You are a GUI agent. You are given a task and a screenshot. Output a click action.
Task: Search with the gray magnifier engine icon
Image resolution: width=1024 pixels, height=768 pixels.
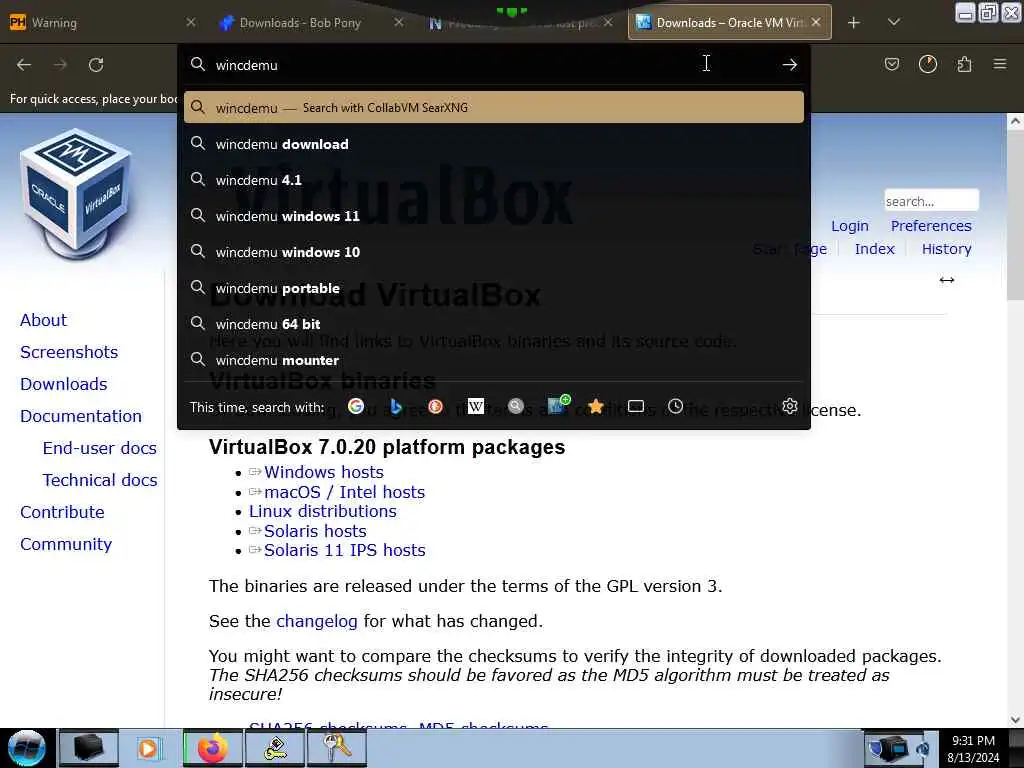(x=516, y=406)
